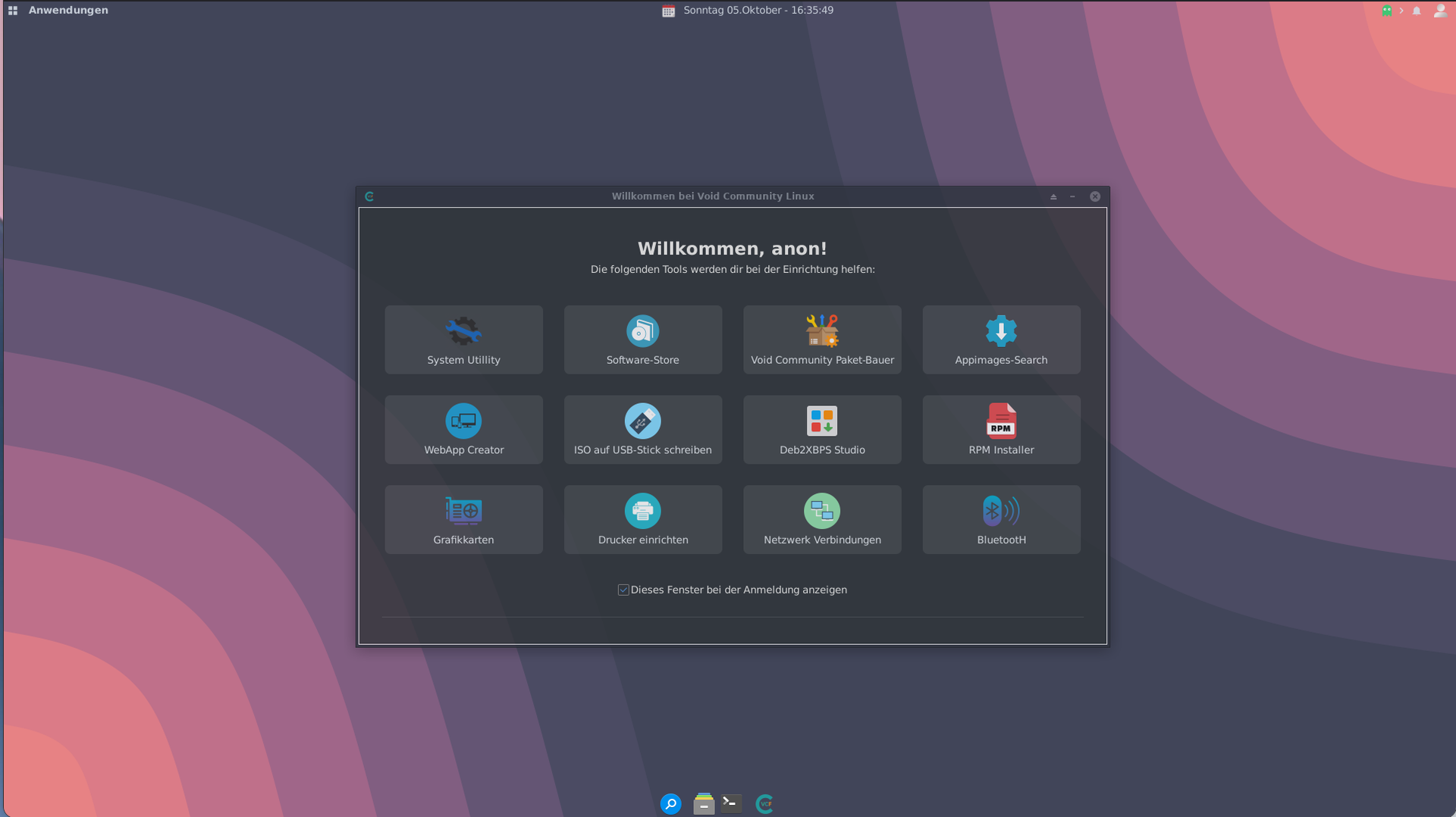This screenshot has height=817, width=1456.
Task: Open the System Utillity tool
Action: pos(463,340)
